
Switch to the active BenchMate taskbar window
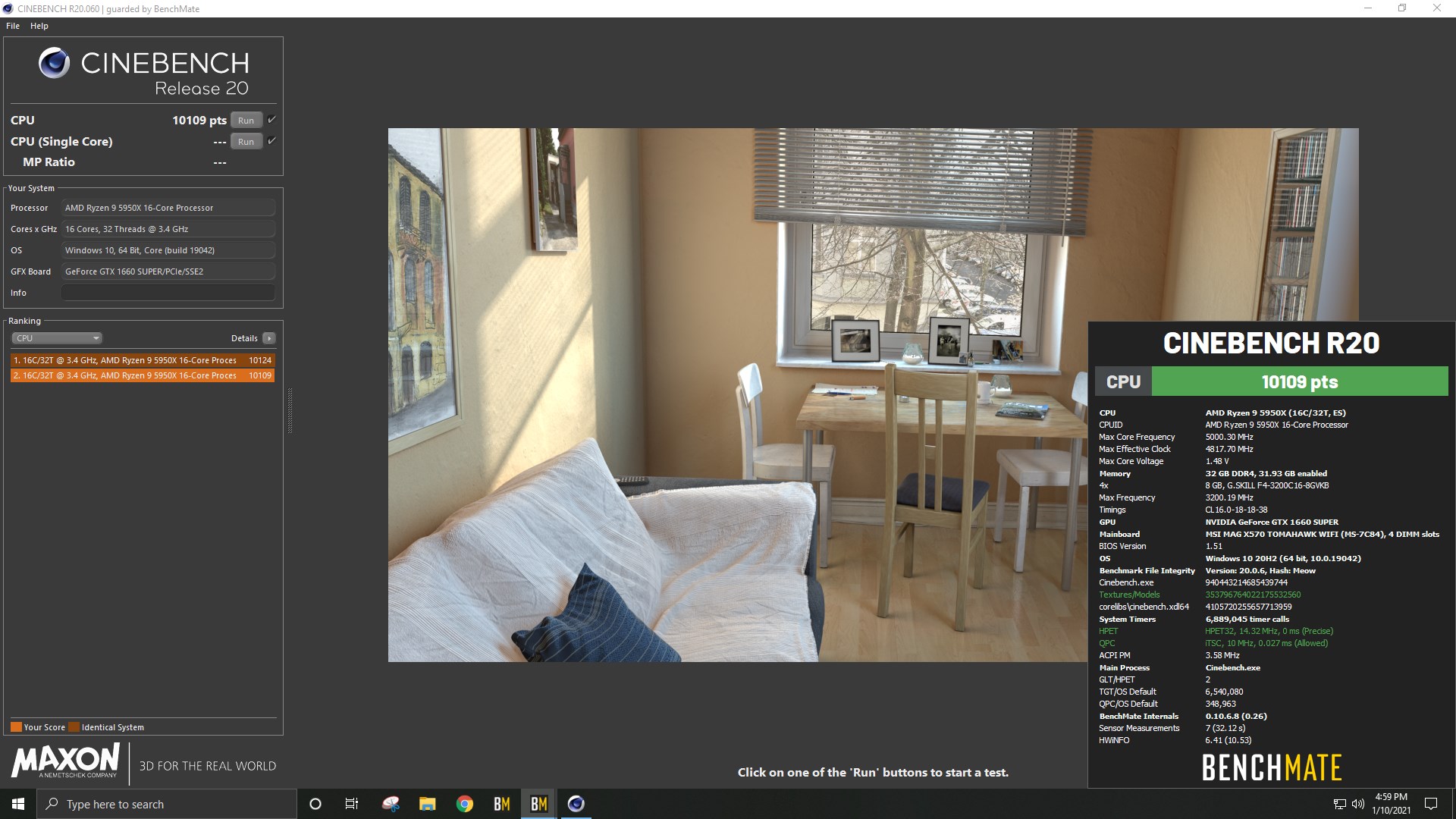point(539,804)
